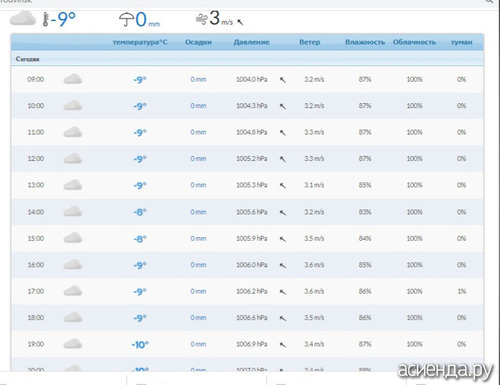Select the Давление column header
The image size is (500, 385).
(251, 42)
